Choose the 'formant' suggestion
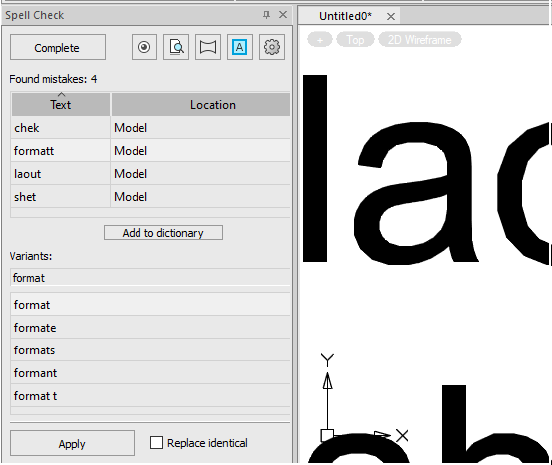552x465 pixels. point(150,373)
